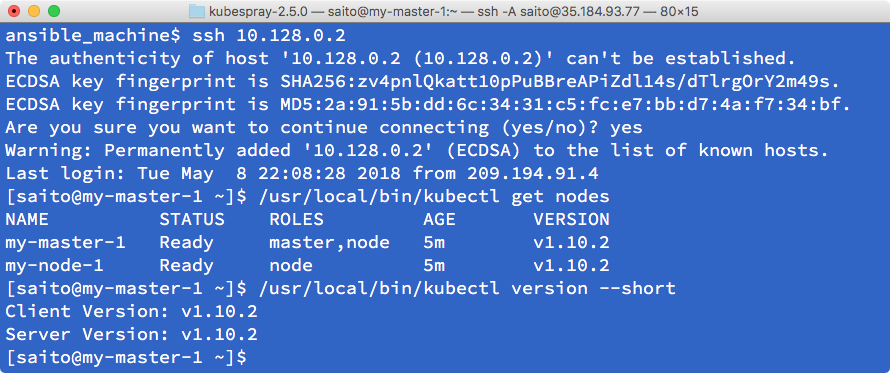
Task: Click the Last login IP 209.194.91.4
Action: pyautogui.click(x=533, y=174)
